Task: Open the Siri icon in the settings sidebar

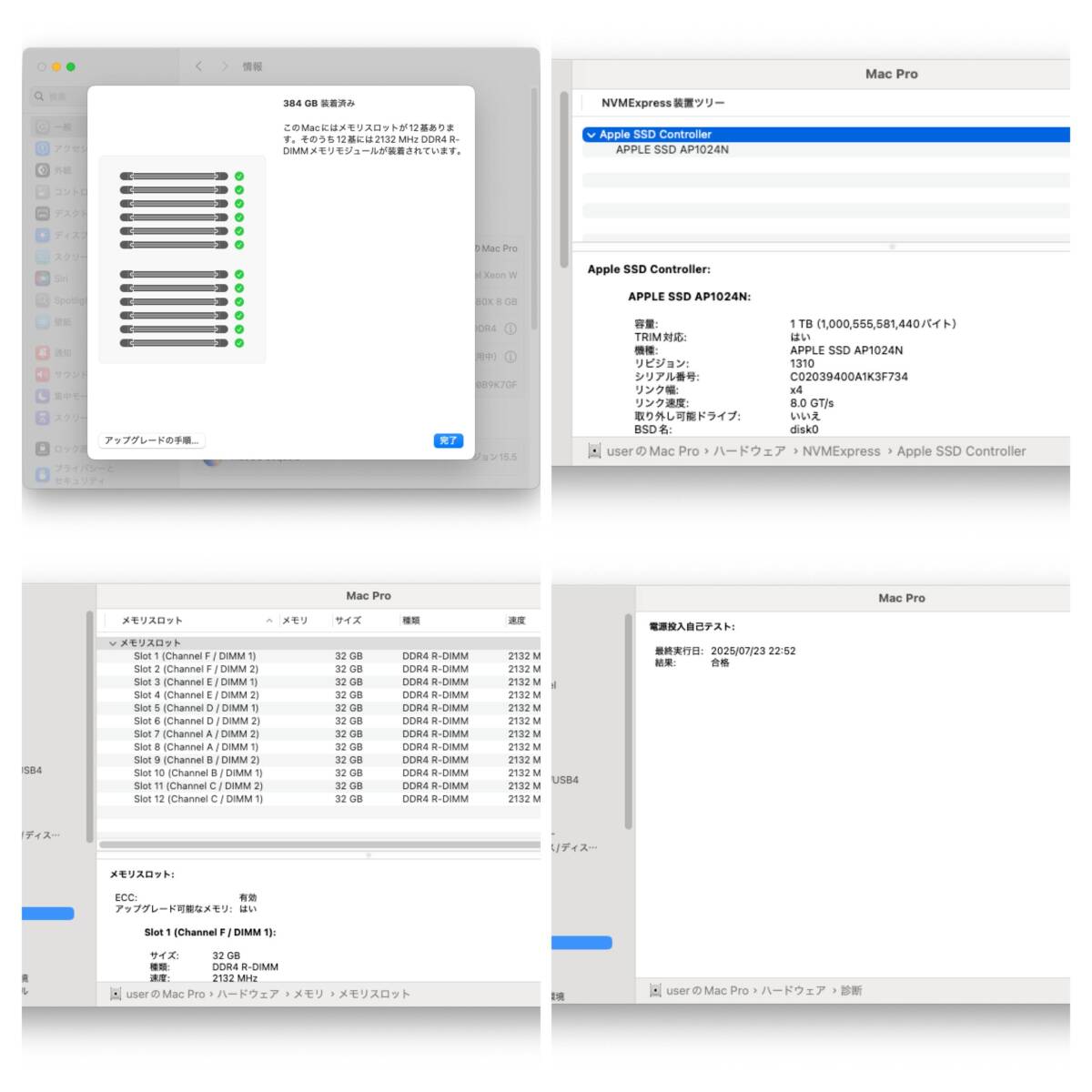Action: [42, 278]
